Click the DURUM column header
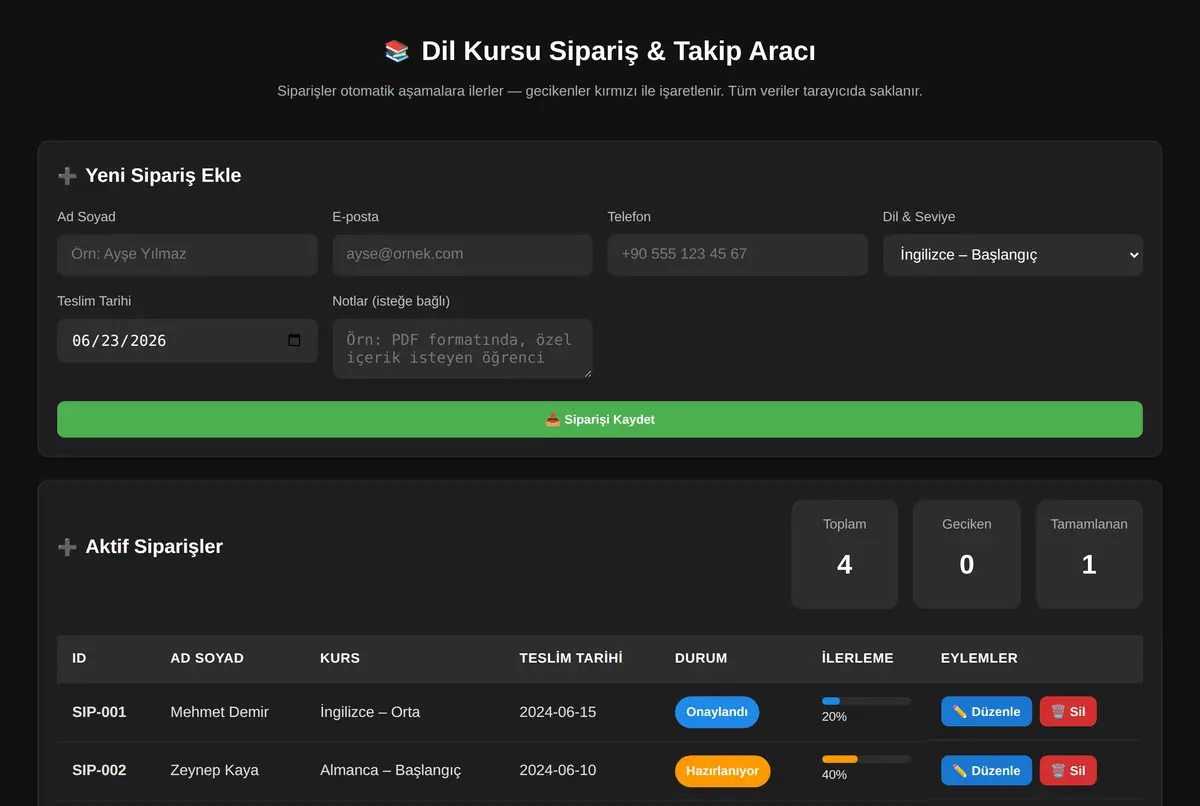The image size is (1200, 806). pyautogui.click(x=701, y=658)
